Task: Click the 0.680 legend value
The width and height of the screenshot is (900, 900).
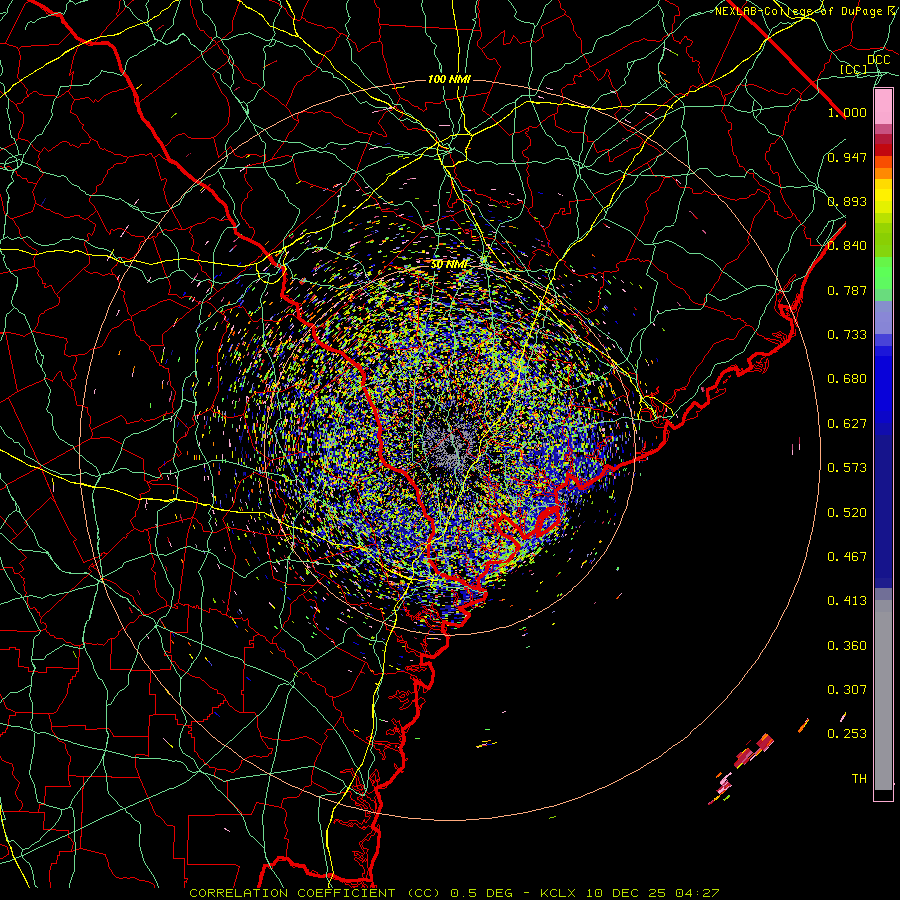Action: click(847, 379)
